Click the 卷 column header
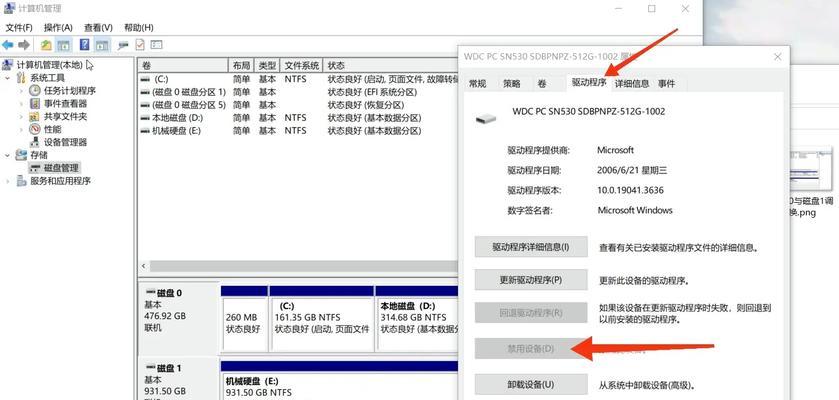 click(182, 65)
